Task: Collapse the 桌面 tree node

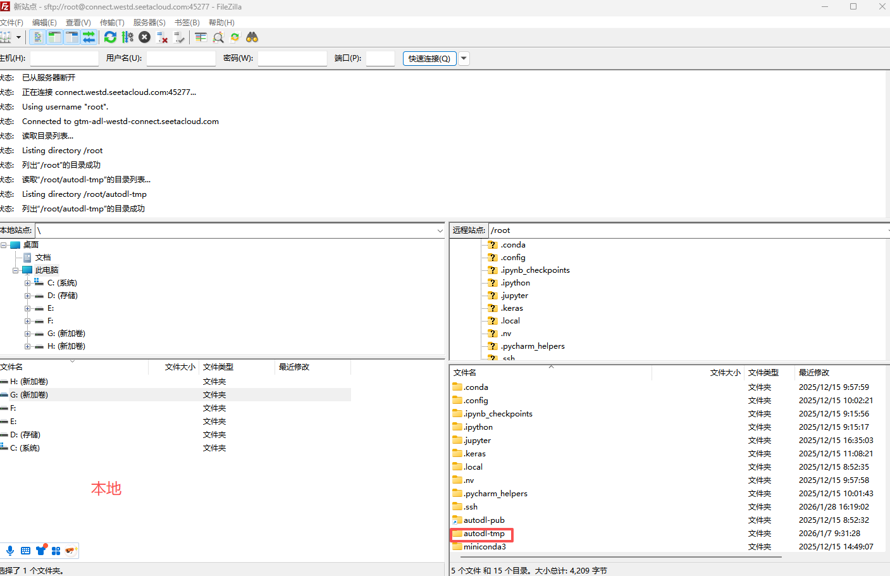Action: point(3,245)
